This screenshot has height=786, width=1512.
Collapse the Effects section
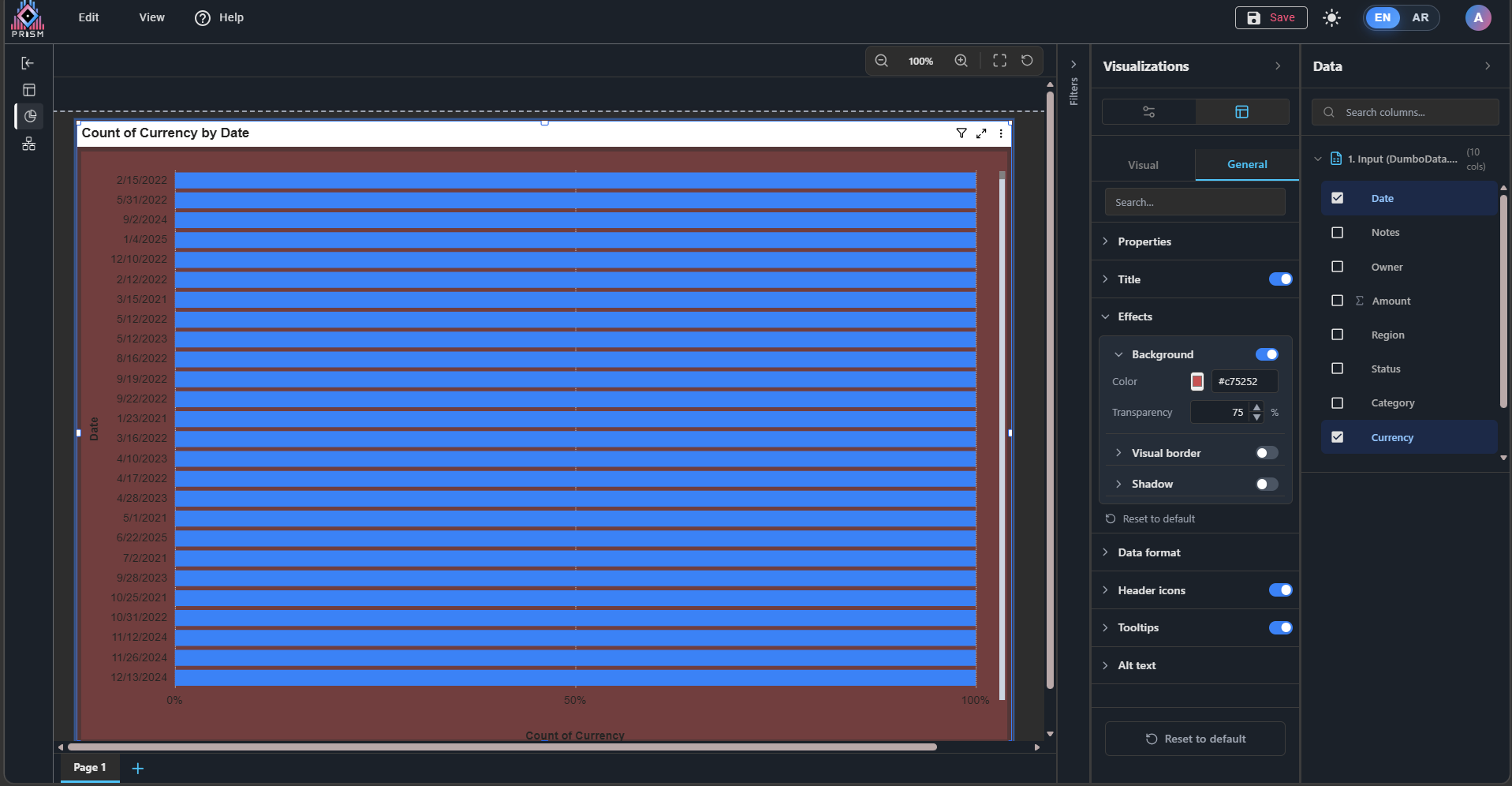pyautogui.click(x=1134, y=316)
